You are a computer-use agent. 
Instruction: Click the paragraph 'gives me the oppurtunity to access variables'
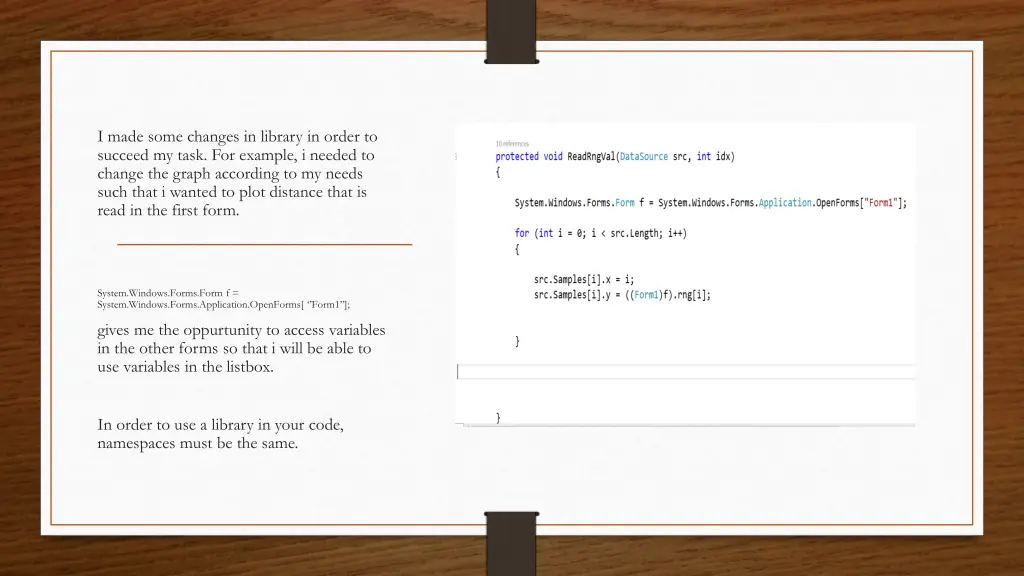point(241,348)
